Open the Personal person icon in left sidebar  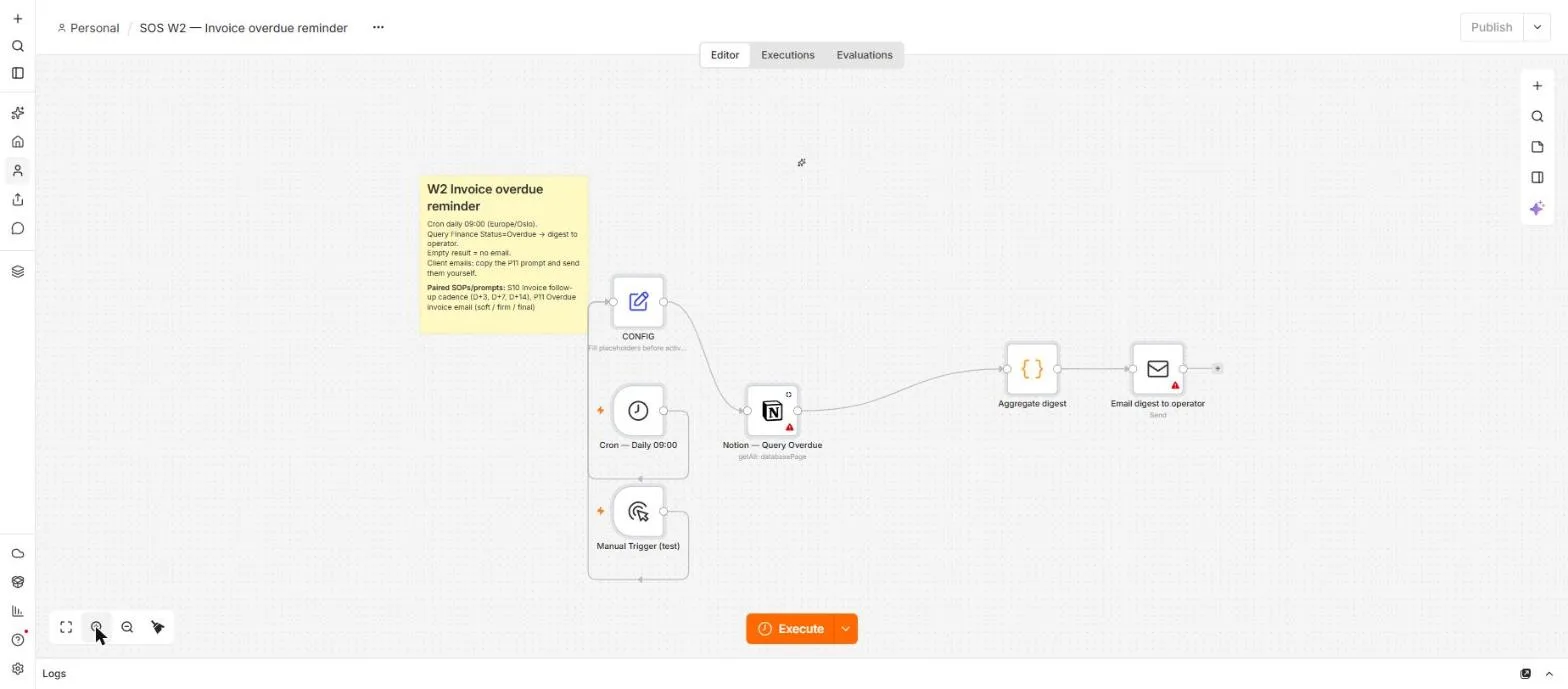coord(17,171)
